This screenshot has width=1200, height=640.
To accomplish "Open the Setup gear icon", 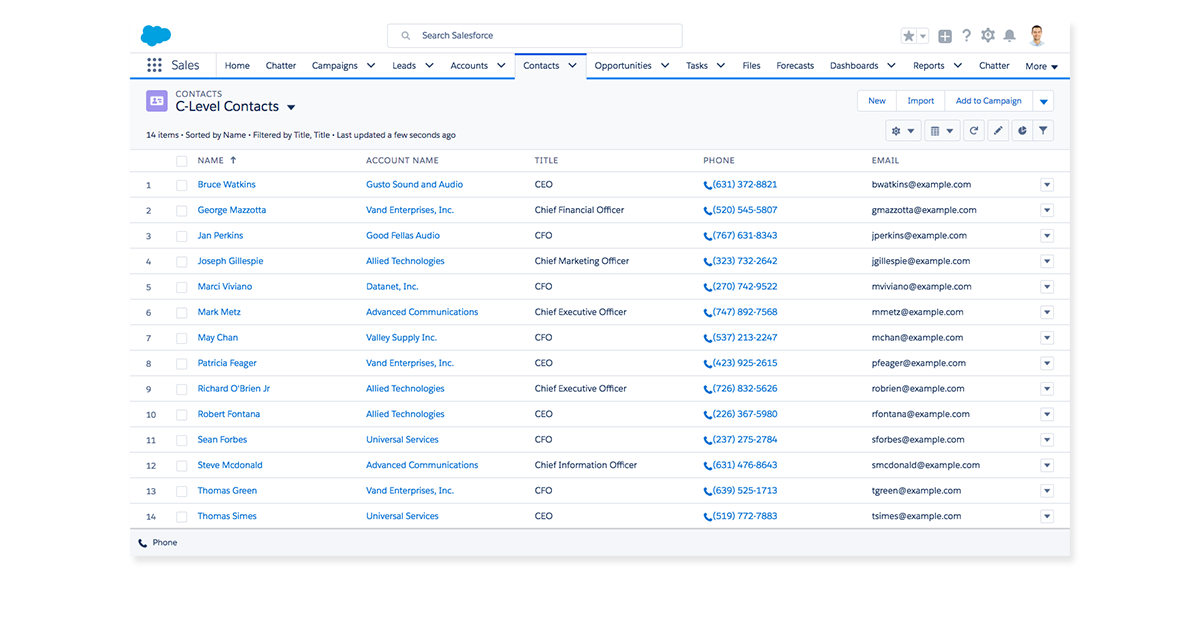I will (x=988, y=36).
